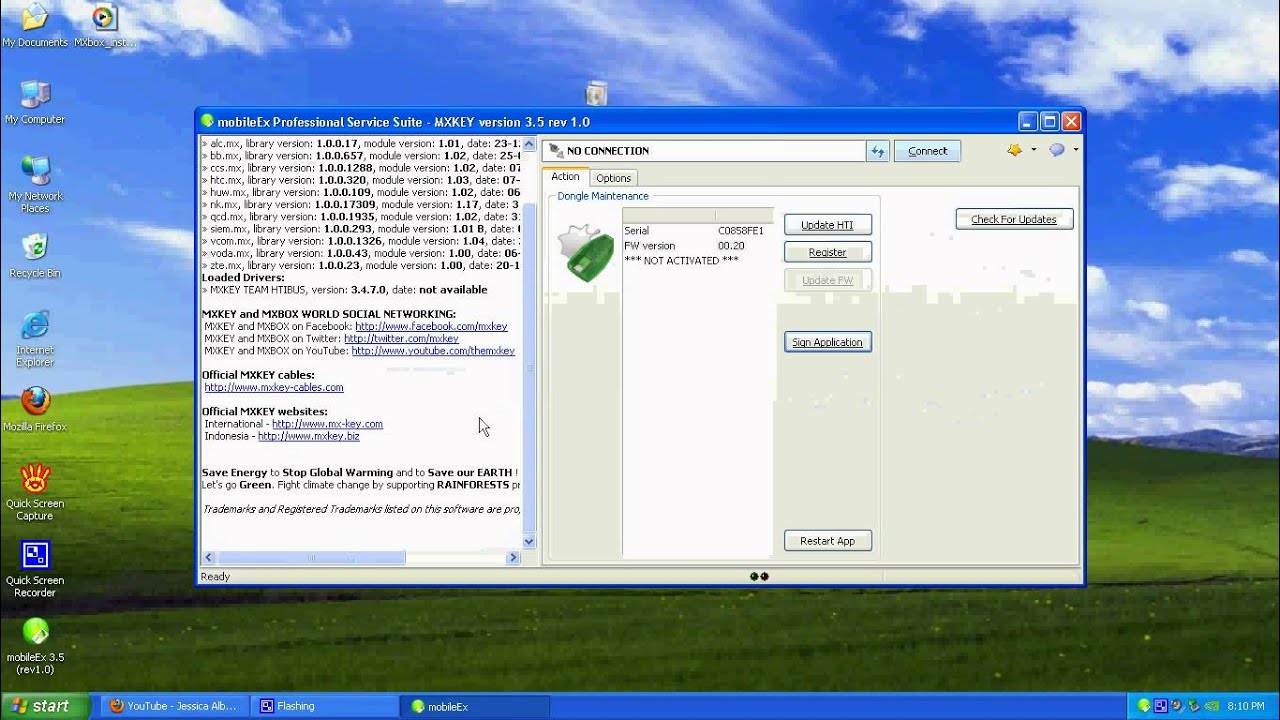Viewport: 1280px width, 720px height.
Task: Select My Network Places desktop icon
Action: (x=35, y=184)
